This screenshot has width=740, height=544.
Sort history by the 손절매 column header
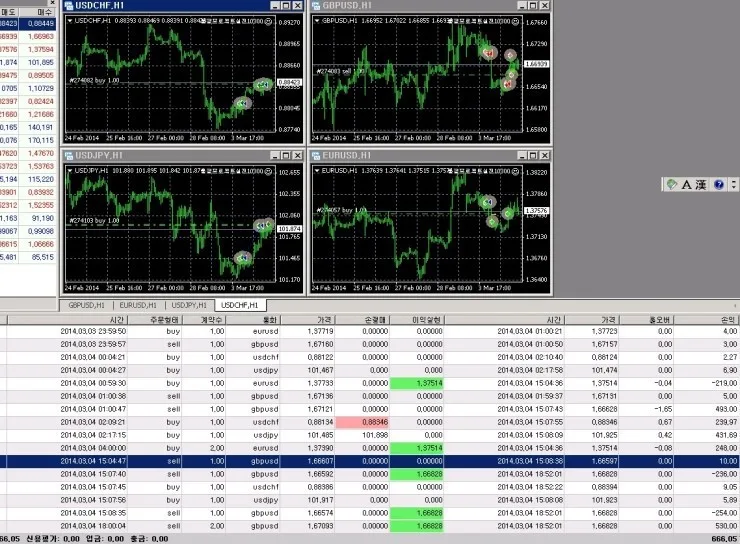pyautogui.click(x=362, y=320)
